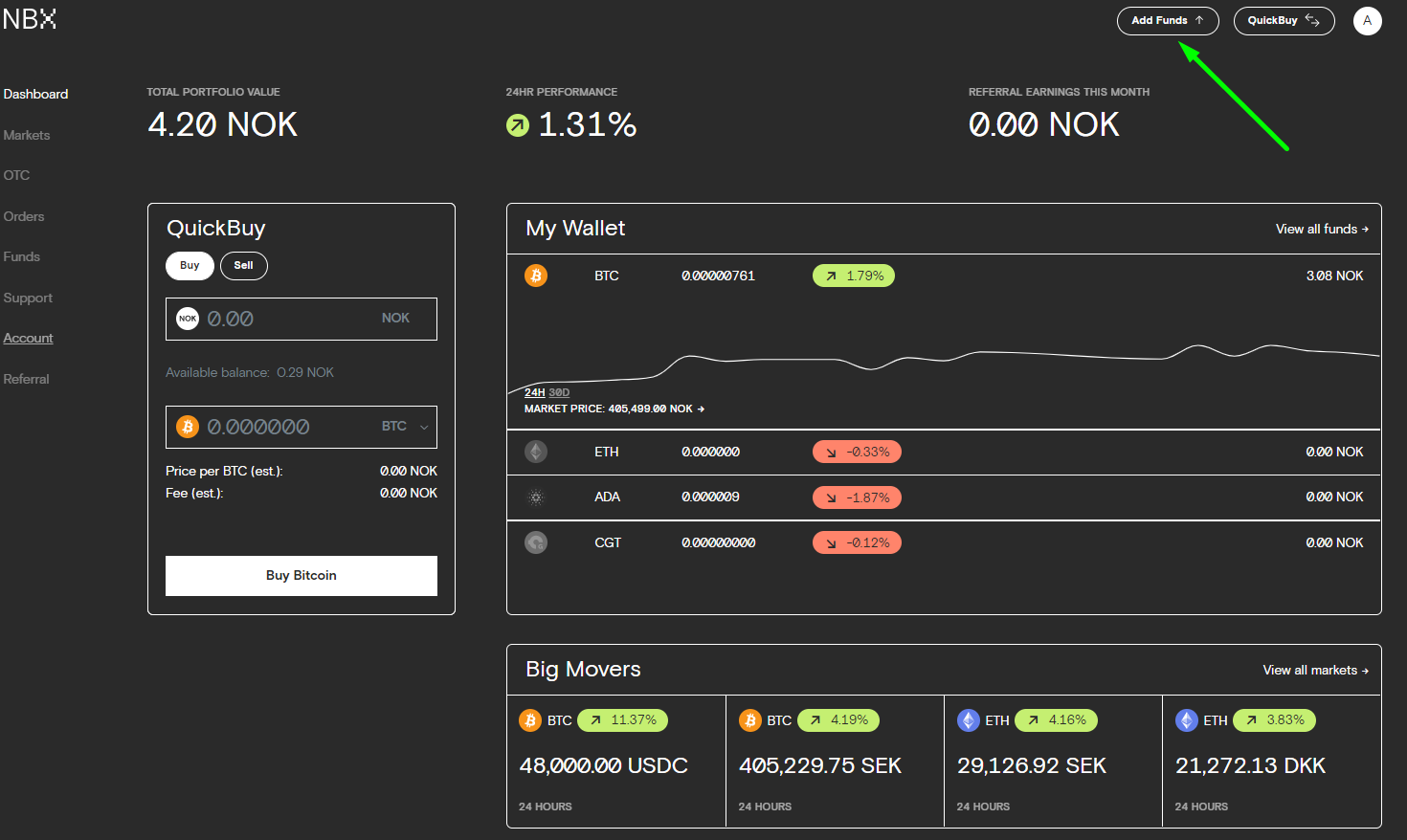Open the user avatar account menu

tap(1367, 20)
